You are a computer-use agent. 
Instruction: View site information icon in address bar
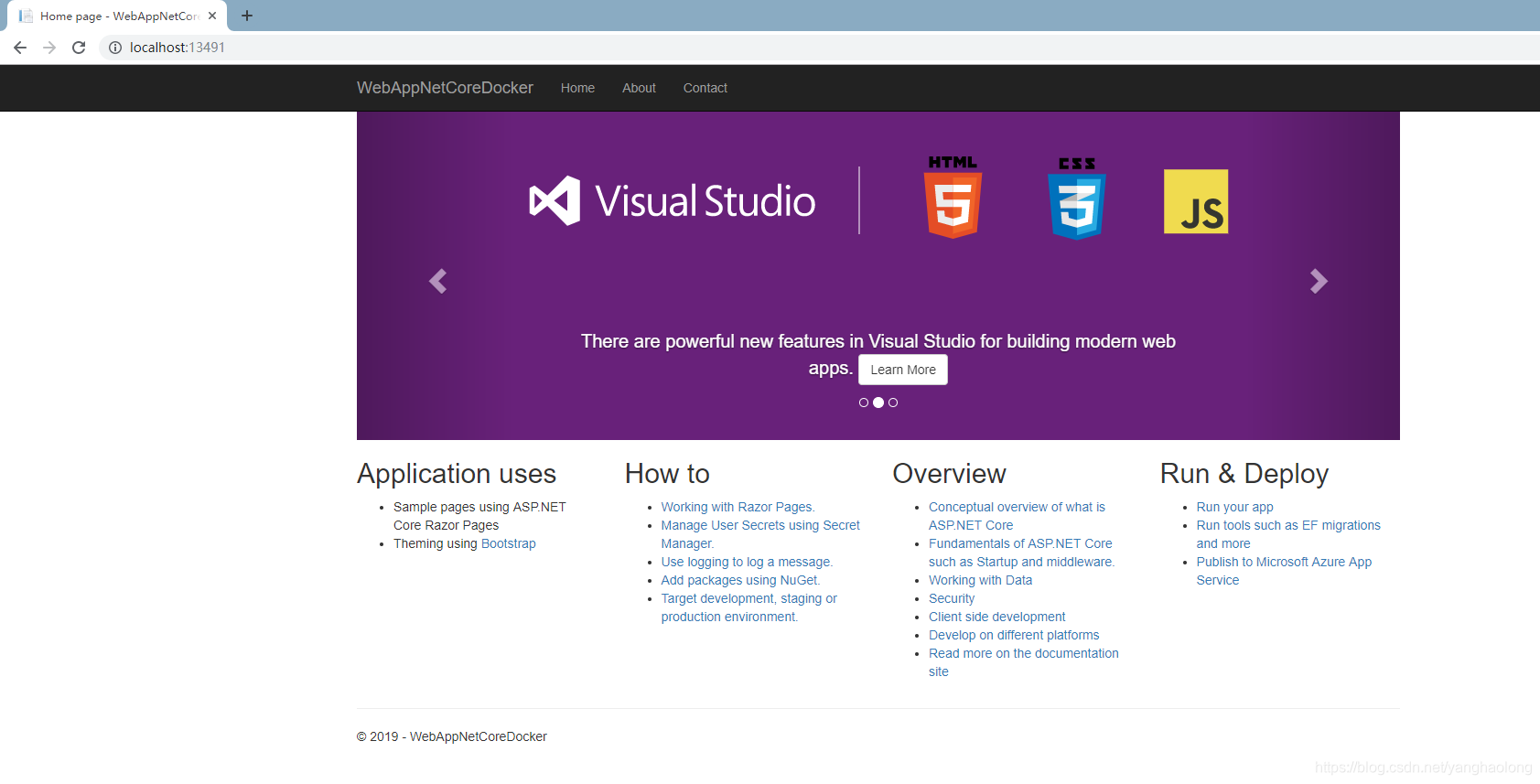(x=115, y=48)
